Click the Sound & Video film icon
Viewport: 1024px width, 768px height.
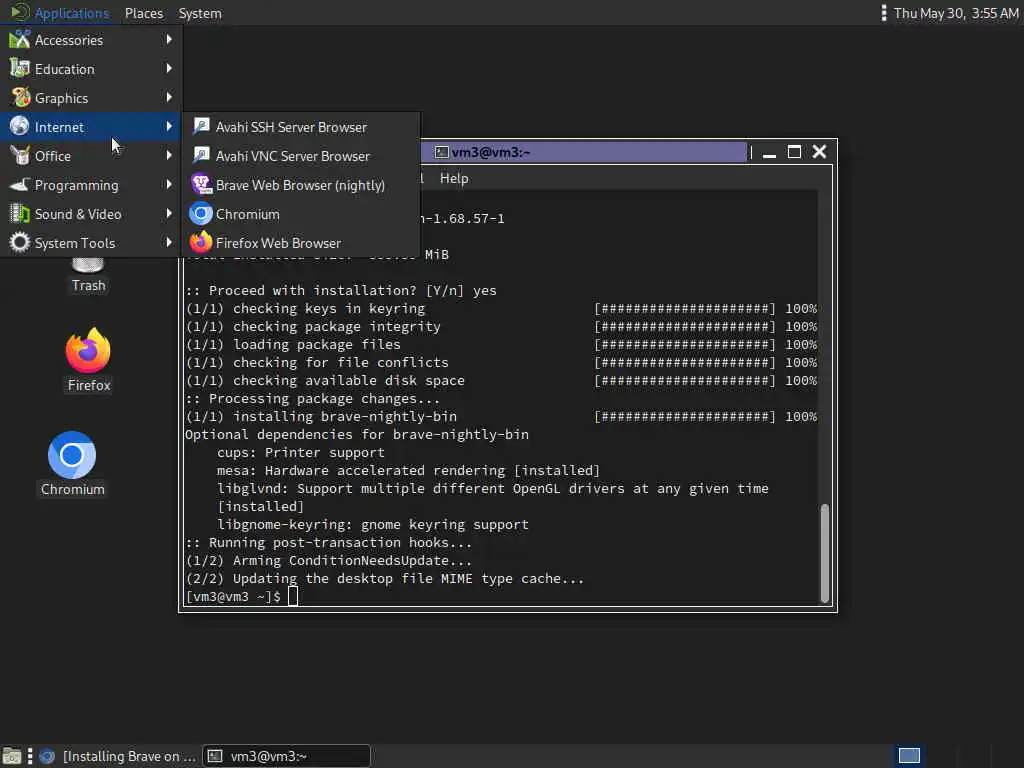(20, 214)
